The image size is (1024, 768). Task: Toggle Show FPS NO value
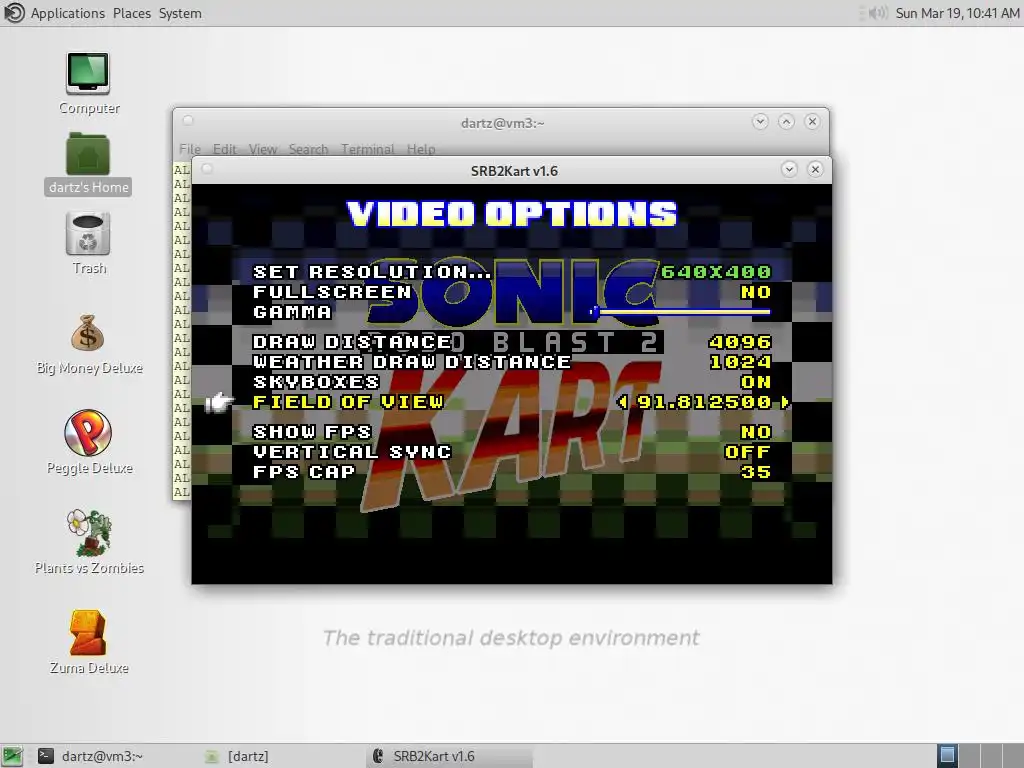(x=756, y=432)
